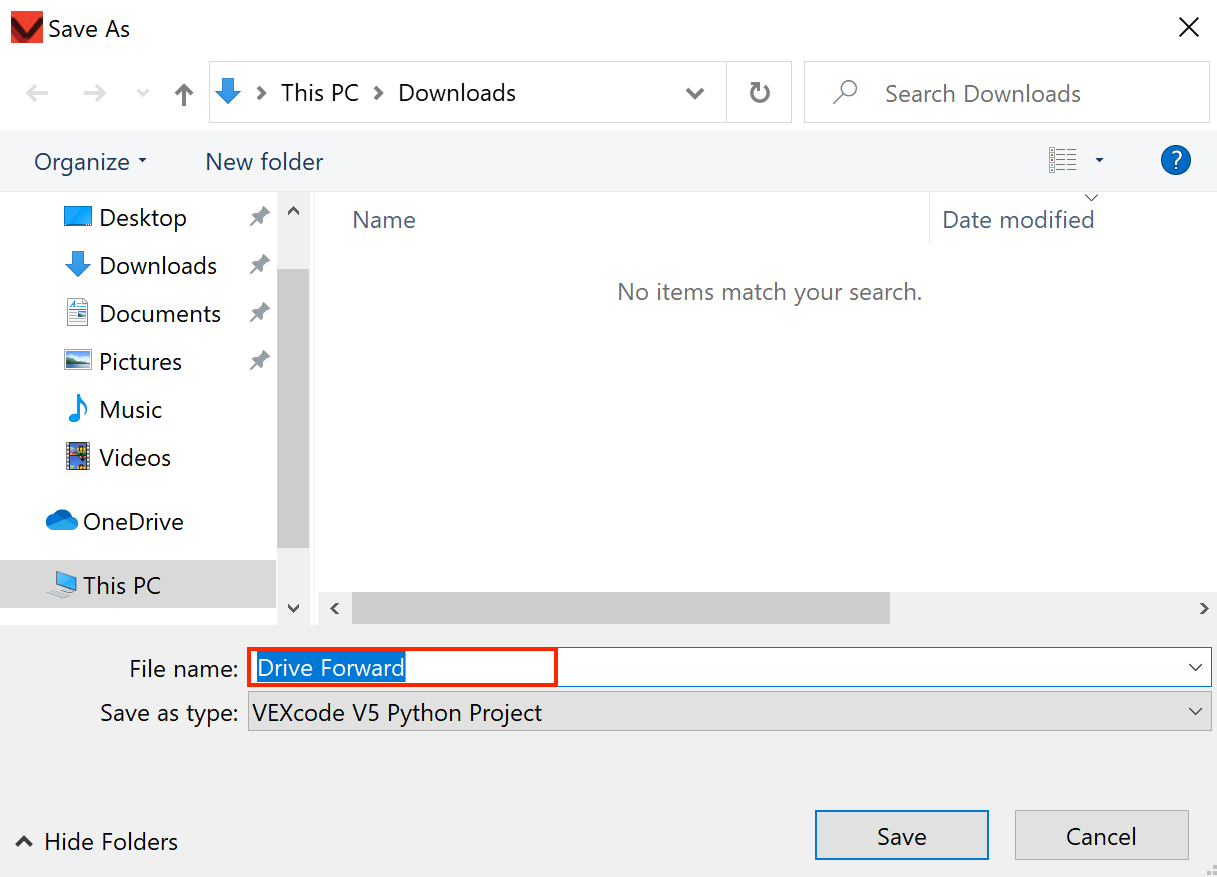This screenshot has width=1217, height=877.
Task: Open the address bar folder history dropdown
Action: point(695,92)
